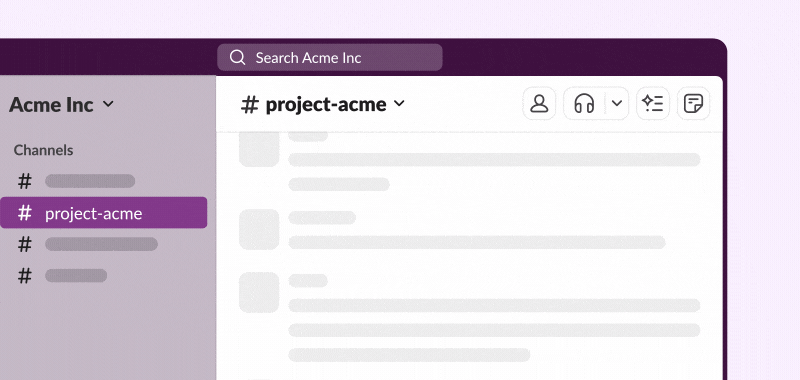Open the AI summary sparkle icon

coord(653,104)
